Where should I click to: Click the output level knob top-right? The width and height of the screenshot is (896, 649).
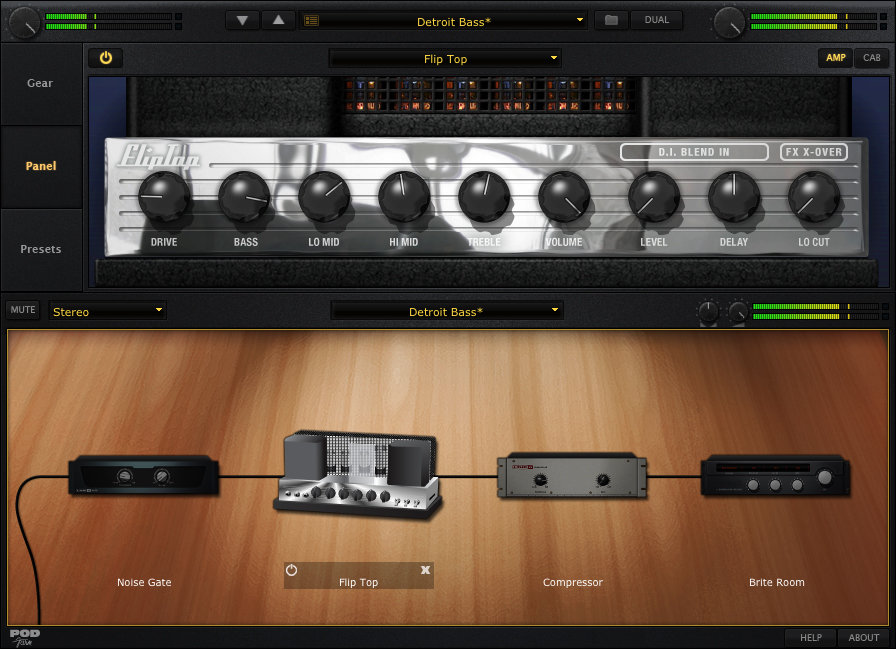729,22
